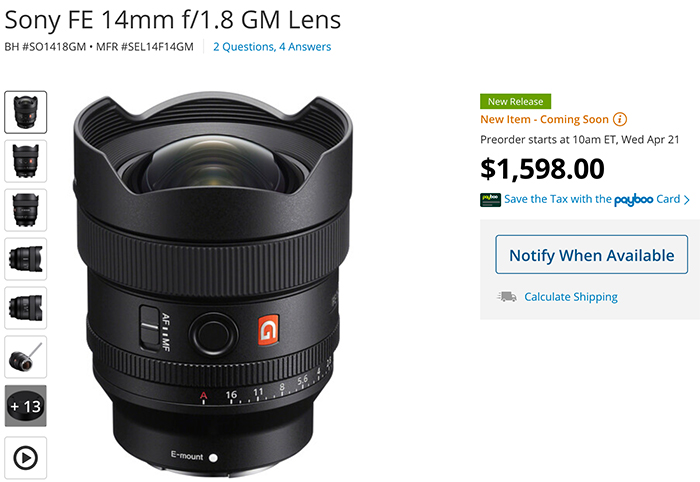700x482 pixels.
Task: Open the 2 Questions, 4 Answers link
Action: click(x=272, y=47)
